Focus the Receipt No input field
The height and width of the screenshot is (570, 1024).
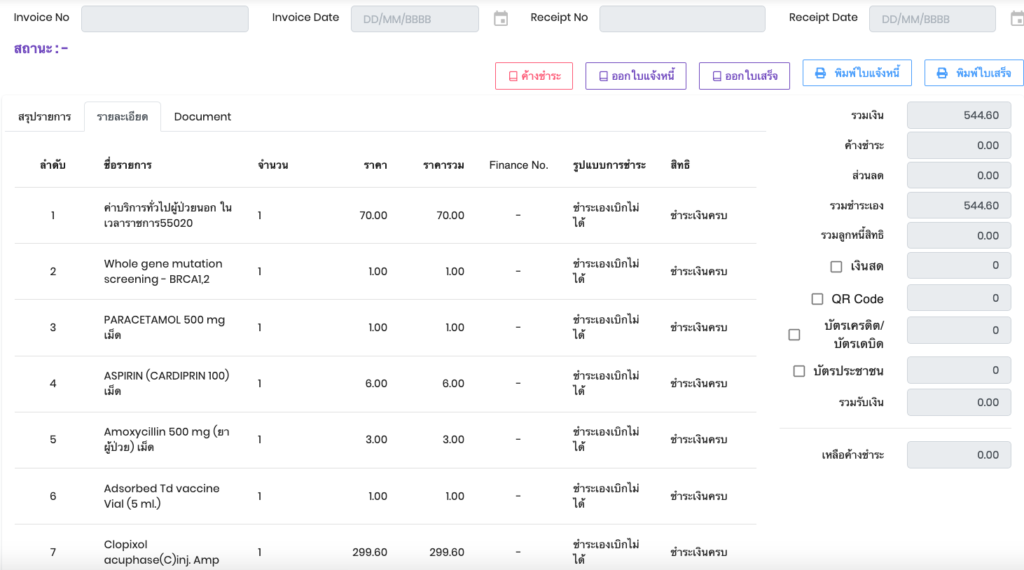tap(682, 19)
